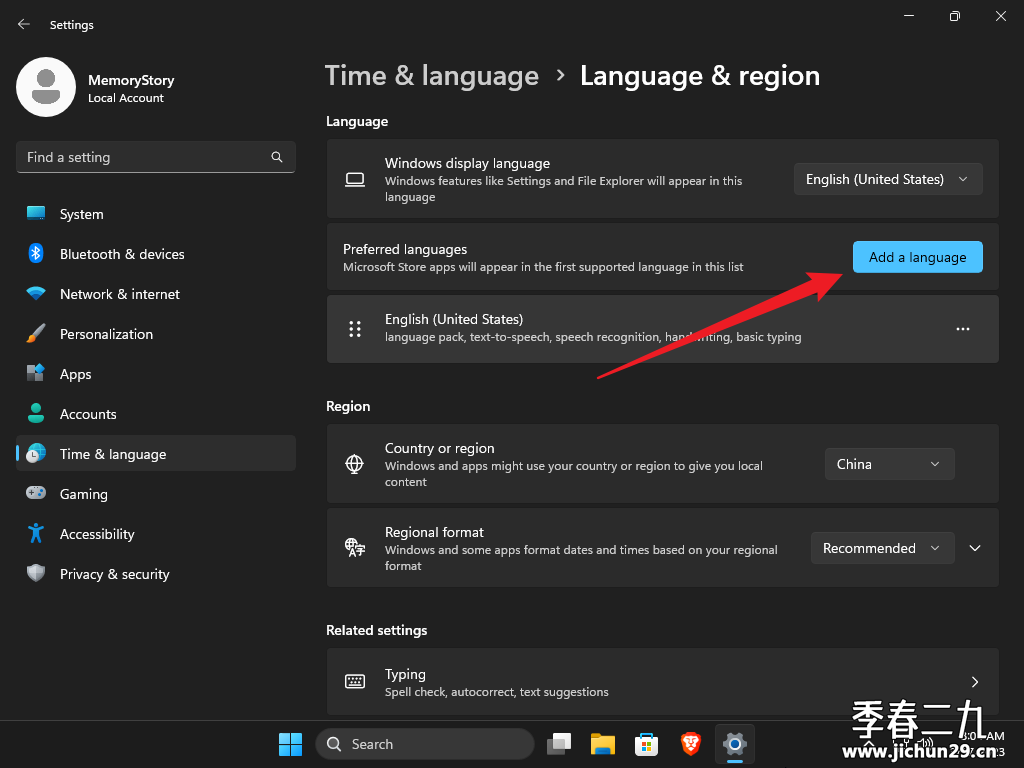The image size is (1024, 768).
Task: Open Privacy & security settings
Action: click(155, 573)
